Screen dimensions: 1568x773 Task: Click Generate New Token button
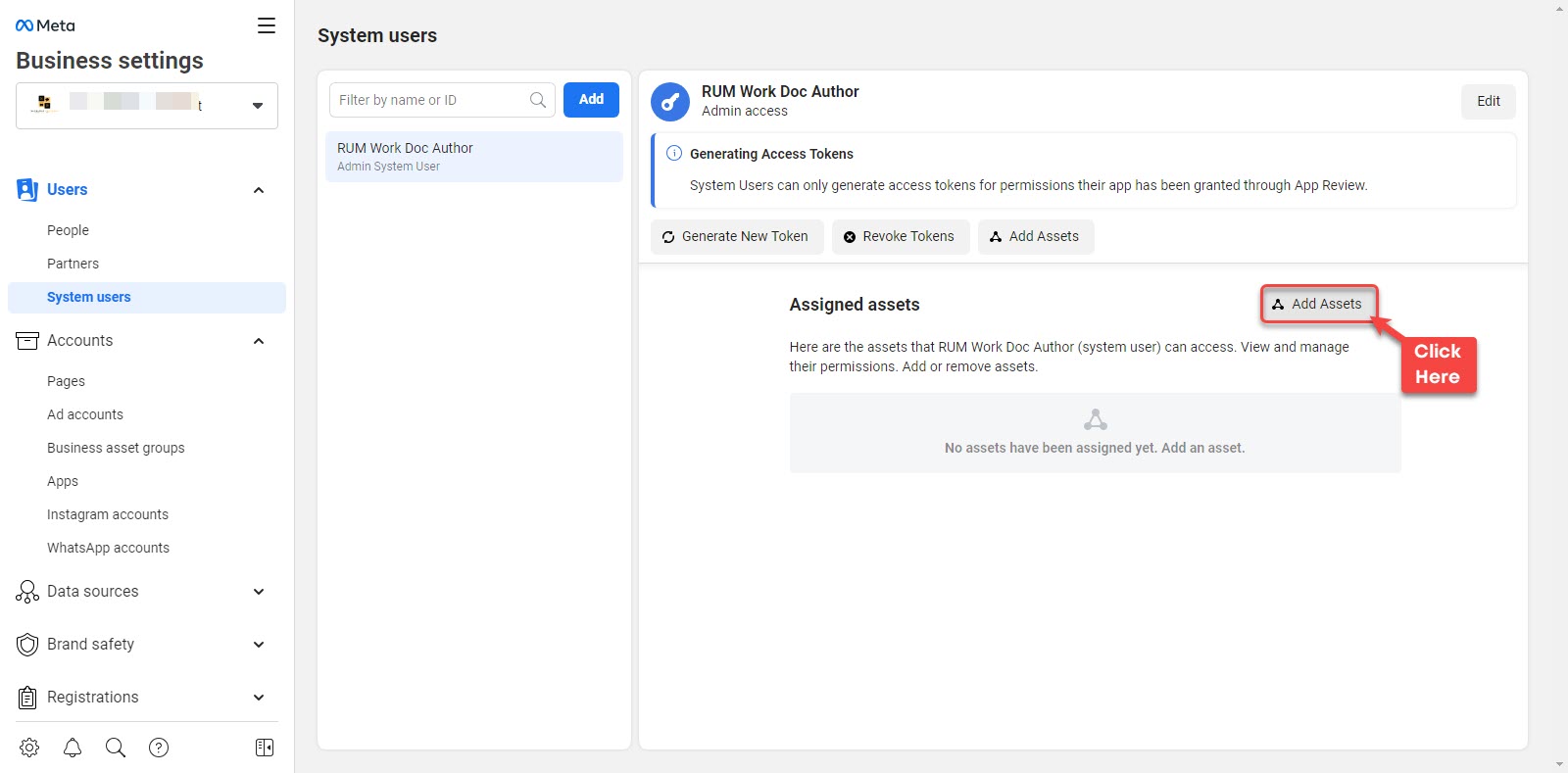point(735,236)
